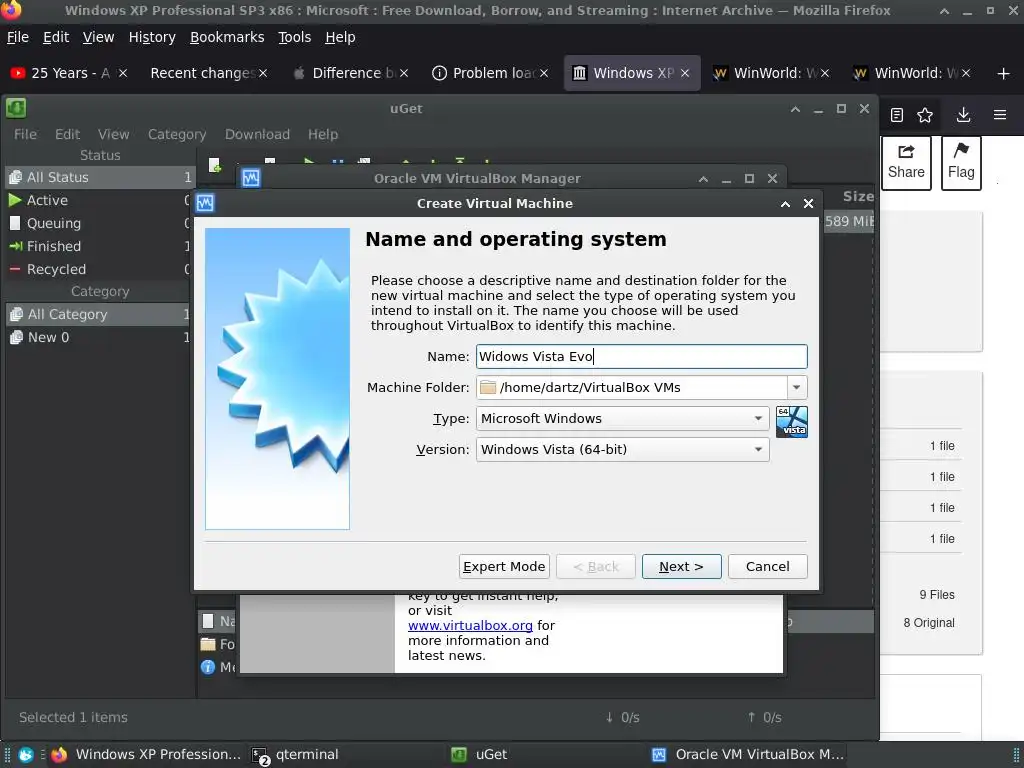1024x768 pixels.
Task: Open Firefox History menu
Action: pyautogui.click(x=152, y=37)
